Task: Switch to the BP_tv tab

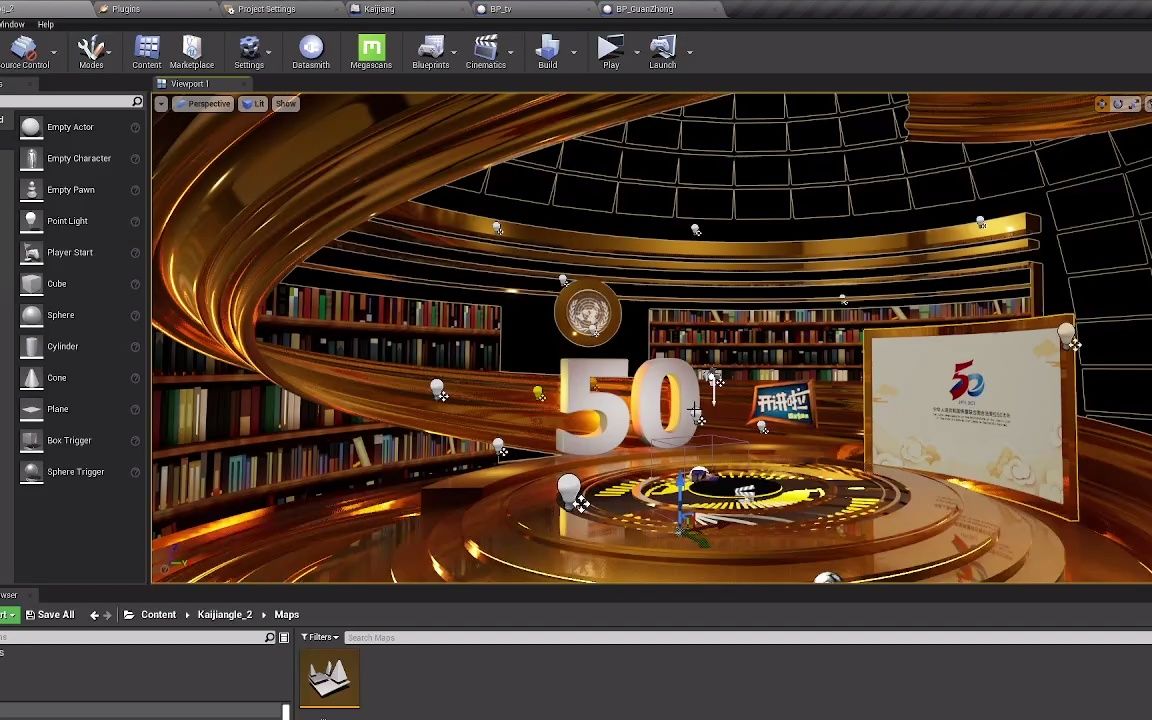Action: 500,8
